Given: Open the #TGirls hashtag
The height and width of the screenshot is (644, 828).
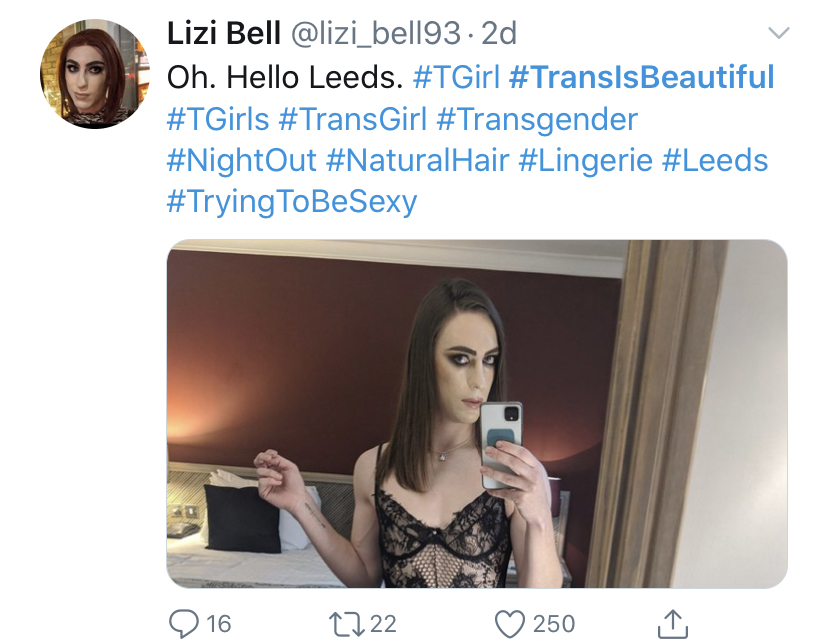Looking at the screenshot, I should pos(218,118).
